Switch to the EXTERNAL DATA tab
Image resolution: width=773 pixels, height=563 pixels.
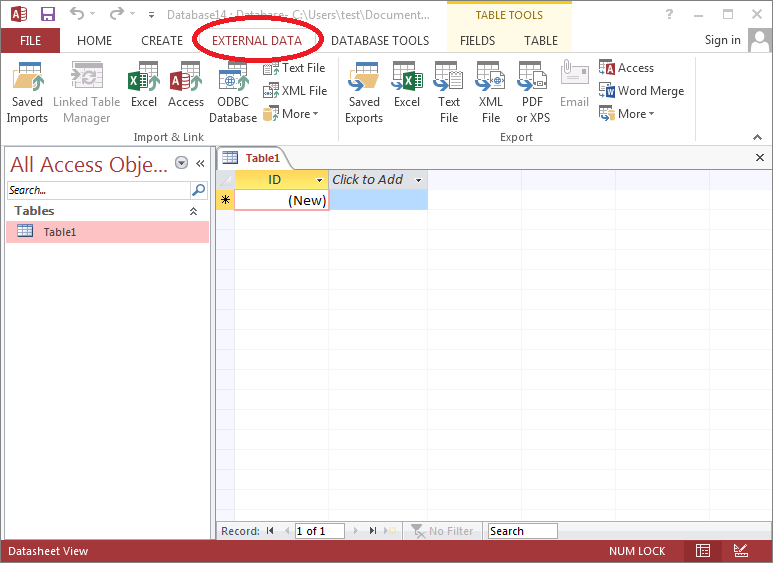pyautogui.click(x=257, y=40)
